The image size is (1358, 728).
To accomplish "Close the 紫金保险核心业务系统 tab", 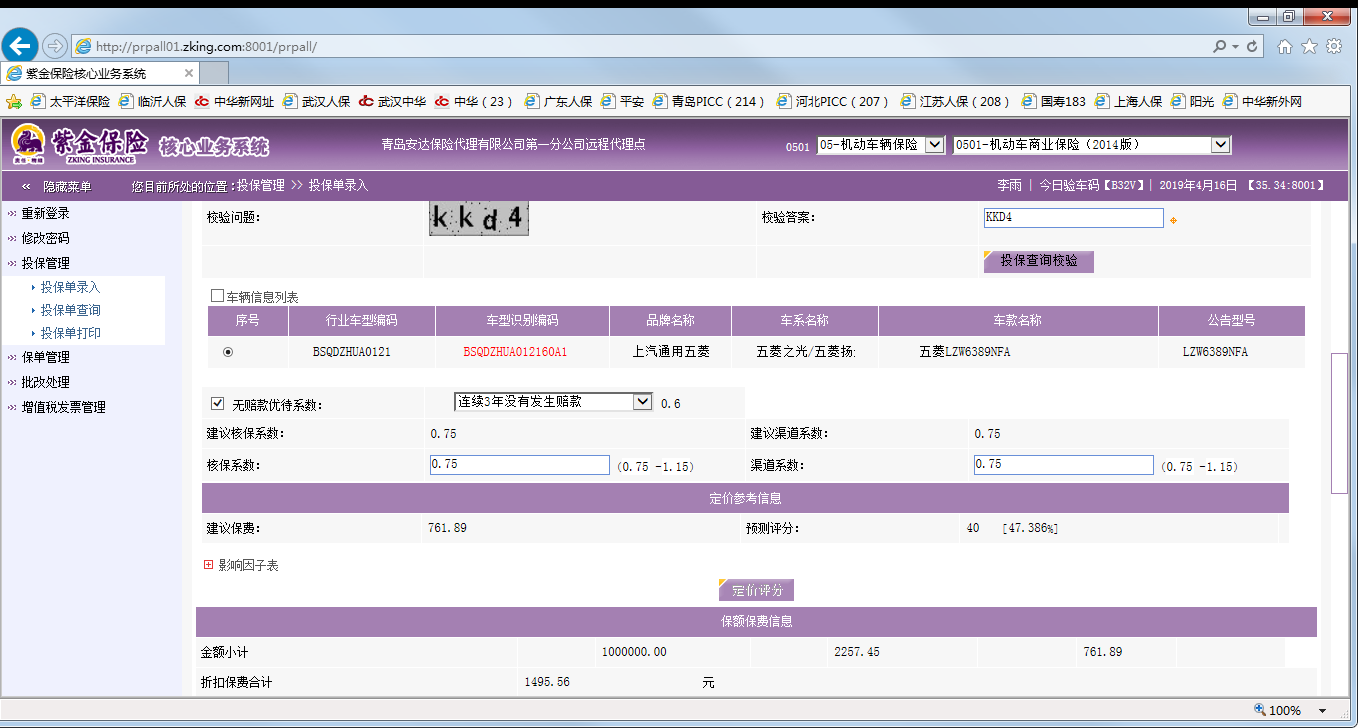I will pyautogui.click(x=188, y=74).
